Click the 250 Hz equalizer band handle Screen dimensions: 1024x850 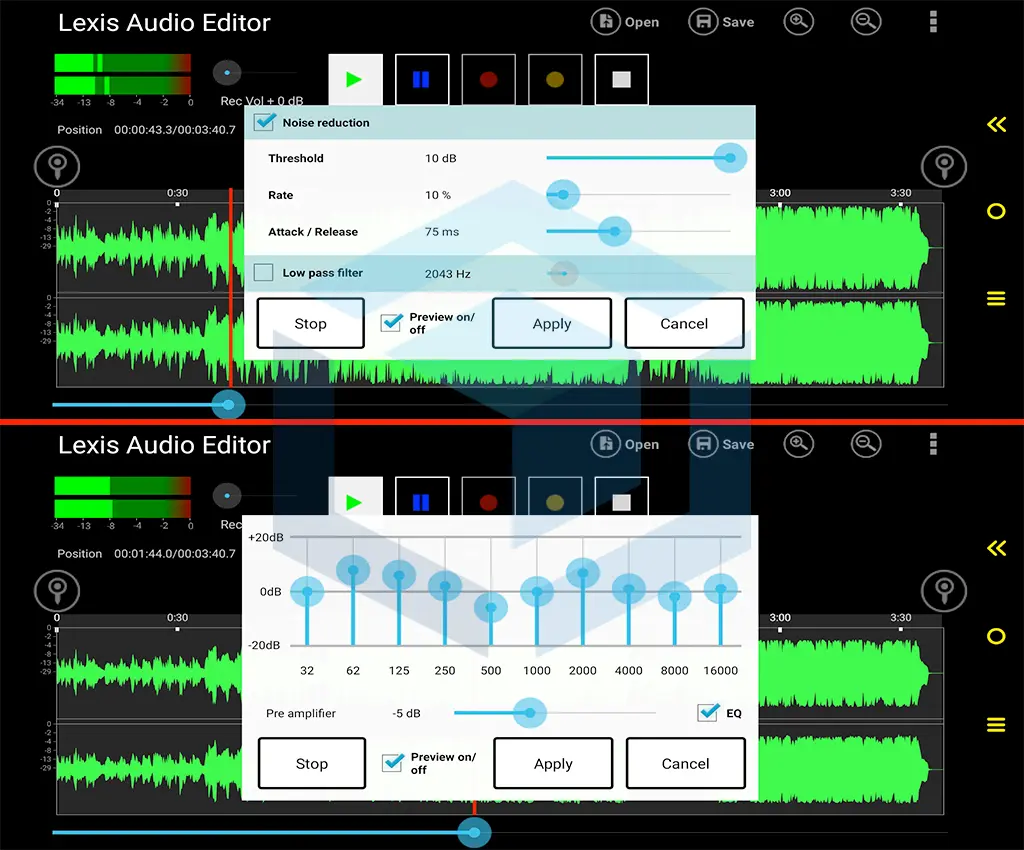tap(445, 586)
